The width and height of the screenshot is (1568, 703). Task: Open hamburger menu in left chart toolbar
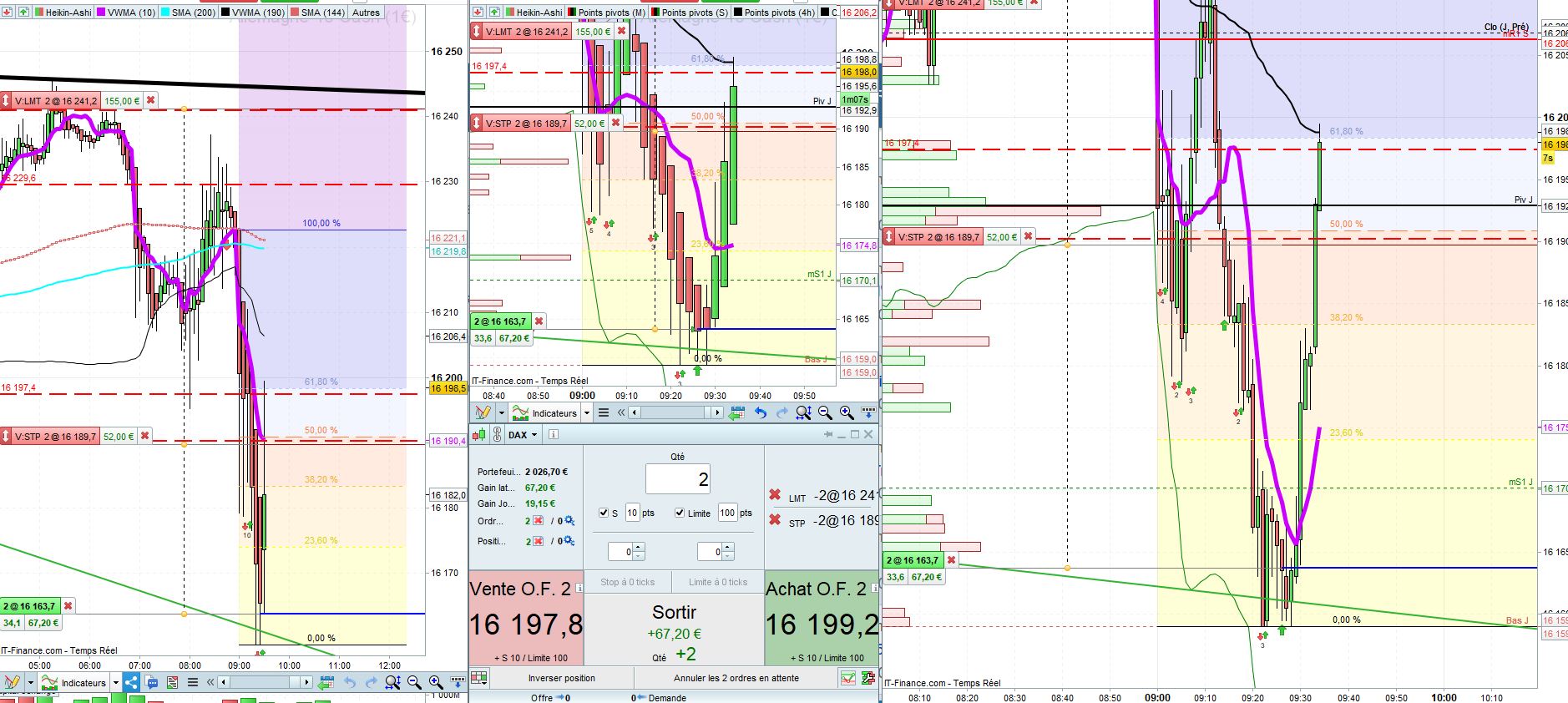193,682
